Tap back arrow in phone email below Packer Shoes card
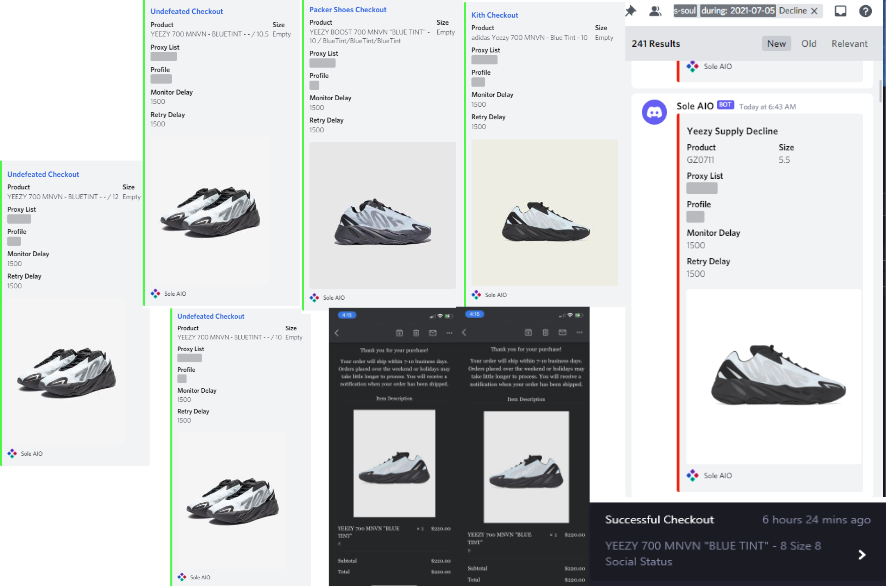 [337, 333]
